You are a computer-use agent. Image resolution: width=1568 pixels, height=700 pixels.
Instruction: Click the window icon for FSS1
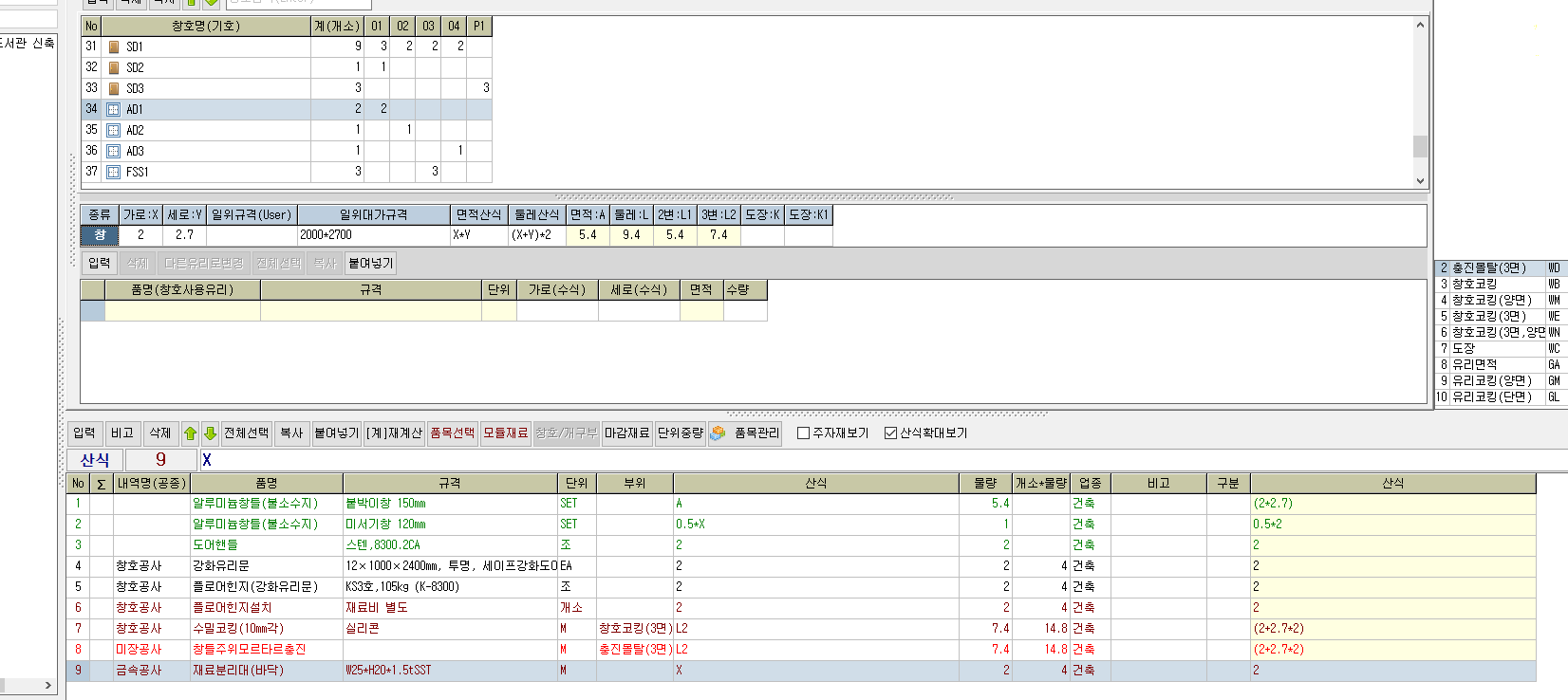tap(114, 172)
